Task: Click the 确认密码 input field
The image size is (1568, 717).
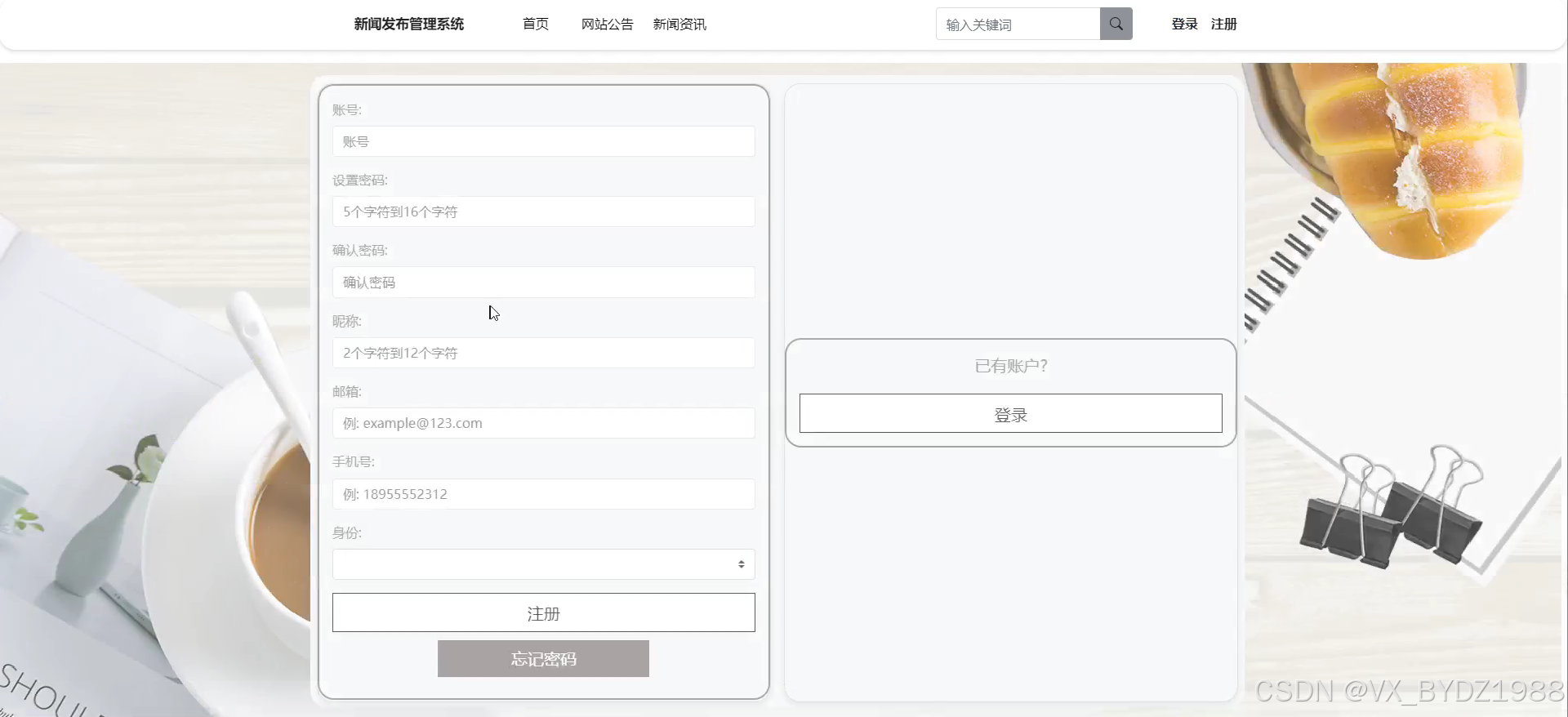Action: pos(543,283)
